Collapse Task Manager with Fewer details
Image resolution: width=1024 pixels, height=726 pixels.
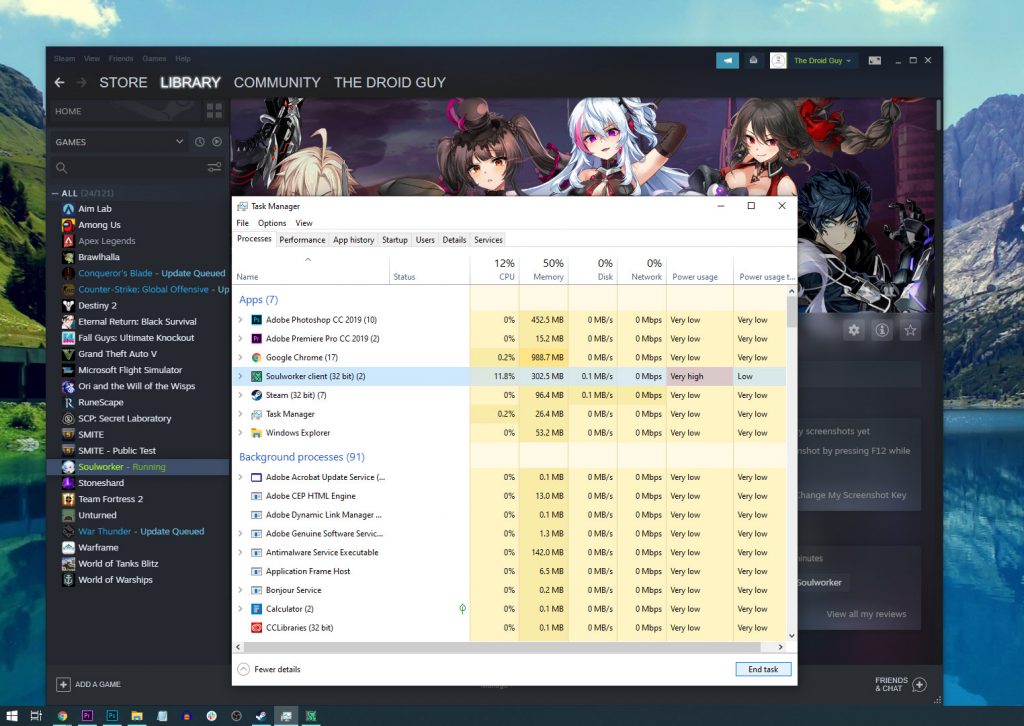(269, 669)
